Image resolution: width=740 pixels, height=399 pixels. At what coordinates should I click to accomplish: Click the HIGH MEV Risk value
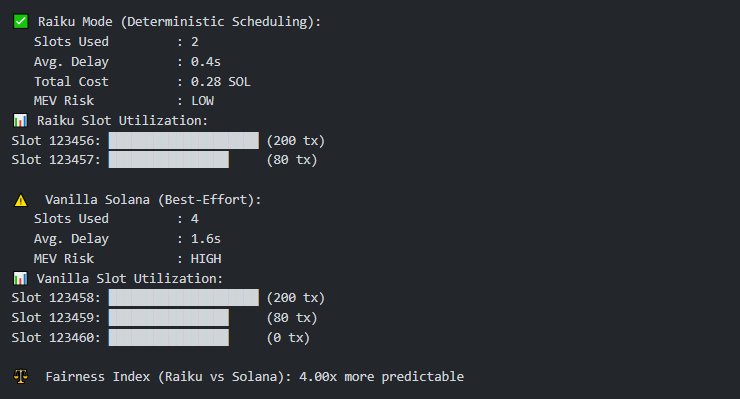click(206, 259)
